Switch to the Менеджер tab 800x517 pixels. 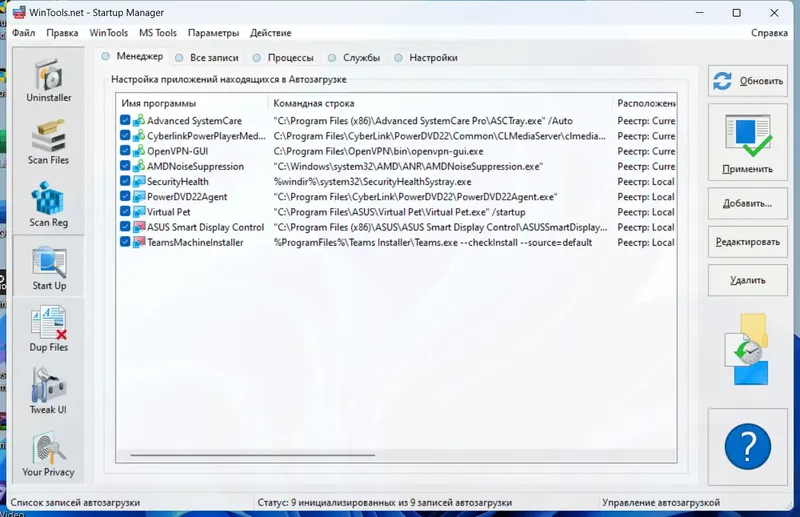pyautogui.click(x=132, y=56)
